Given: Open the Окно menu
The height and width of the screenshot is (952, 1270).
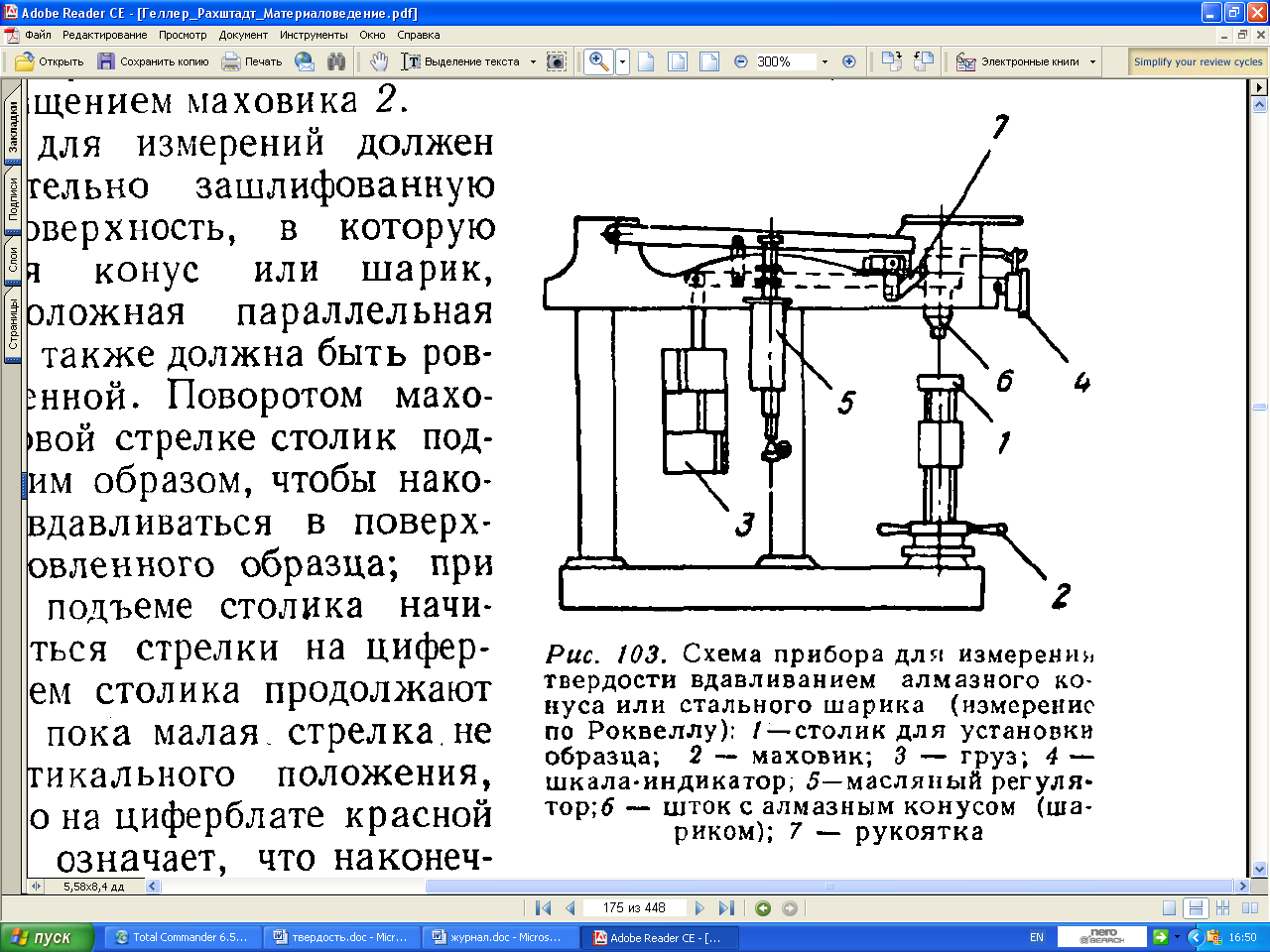Looking at the screenshot, I should (x=372, y=35).
